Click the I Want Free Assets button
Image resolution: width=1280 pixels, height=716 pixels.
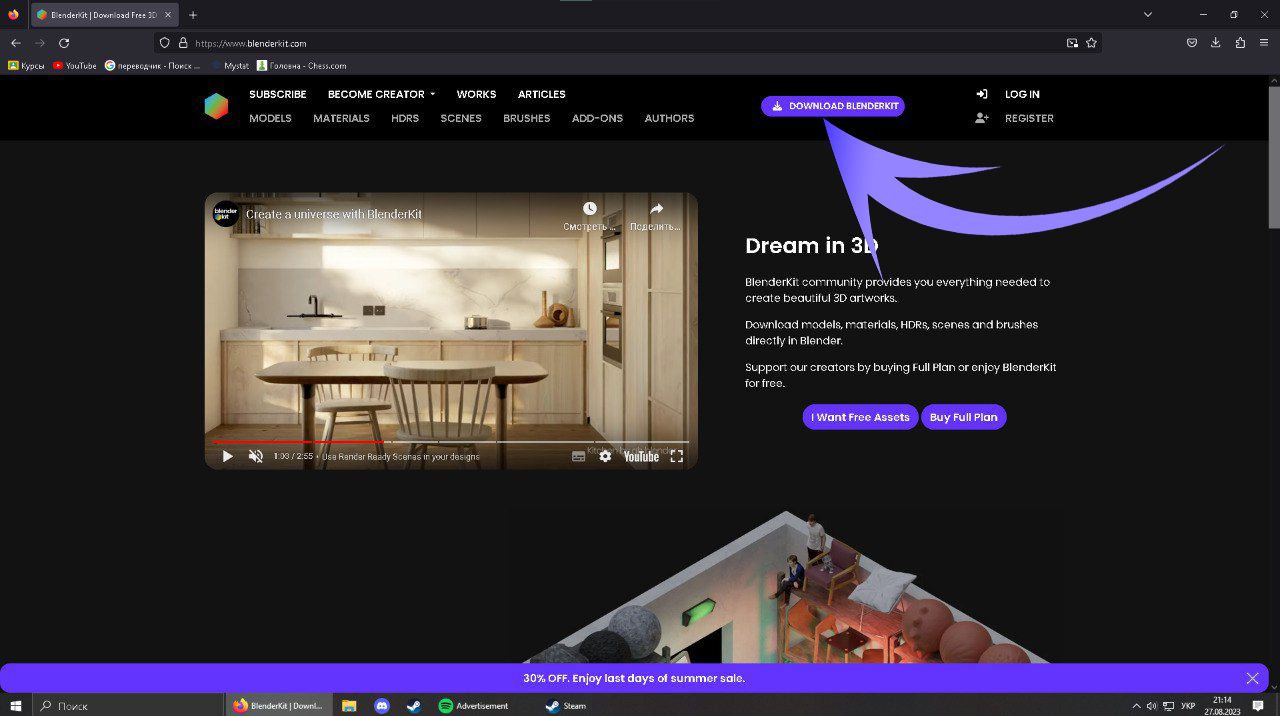click(x=860, y=417)
